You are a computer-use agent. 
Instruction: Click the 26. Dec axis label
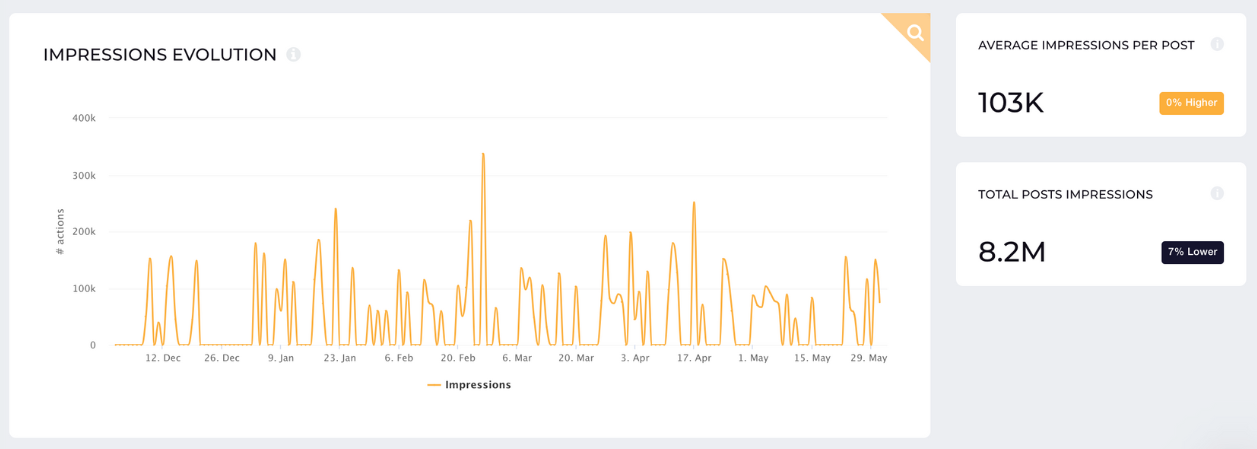(x=222, y=358)
